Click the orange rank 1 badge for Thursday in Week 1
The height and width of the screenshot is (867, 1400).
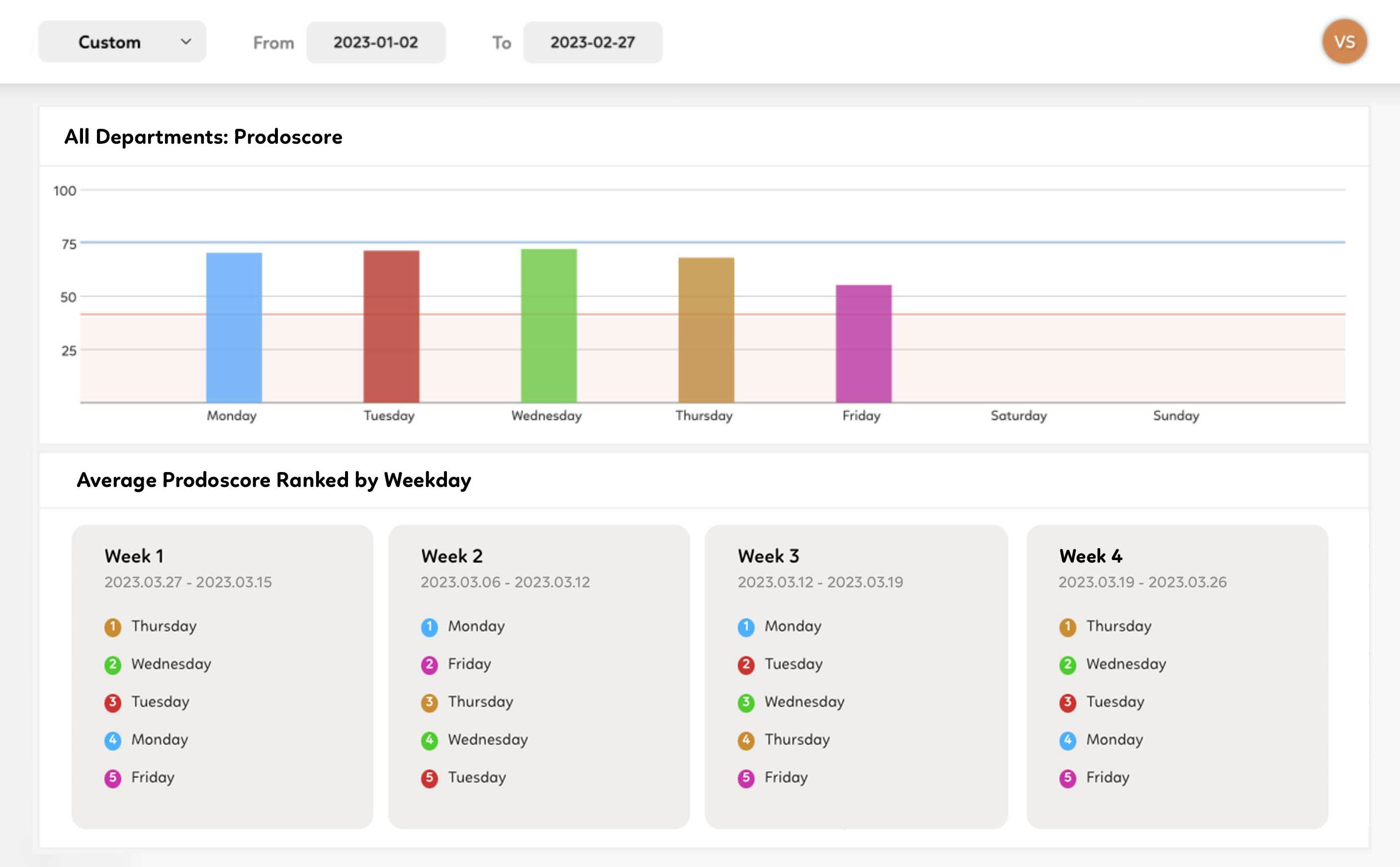point(112,627)
